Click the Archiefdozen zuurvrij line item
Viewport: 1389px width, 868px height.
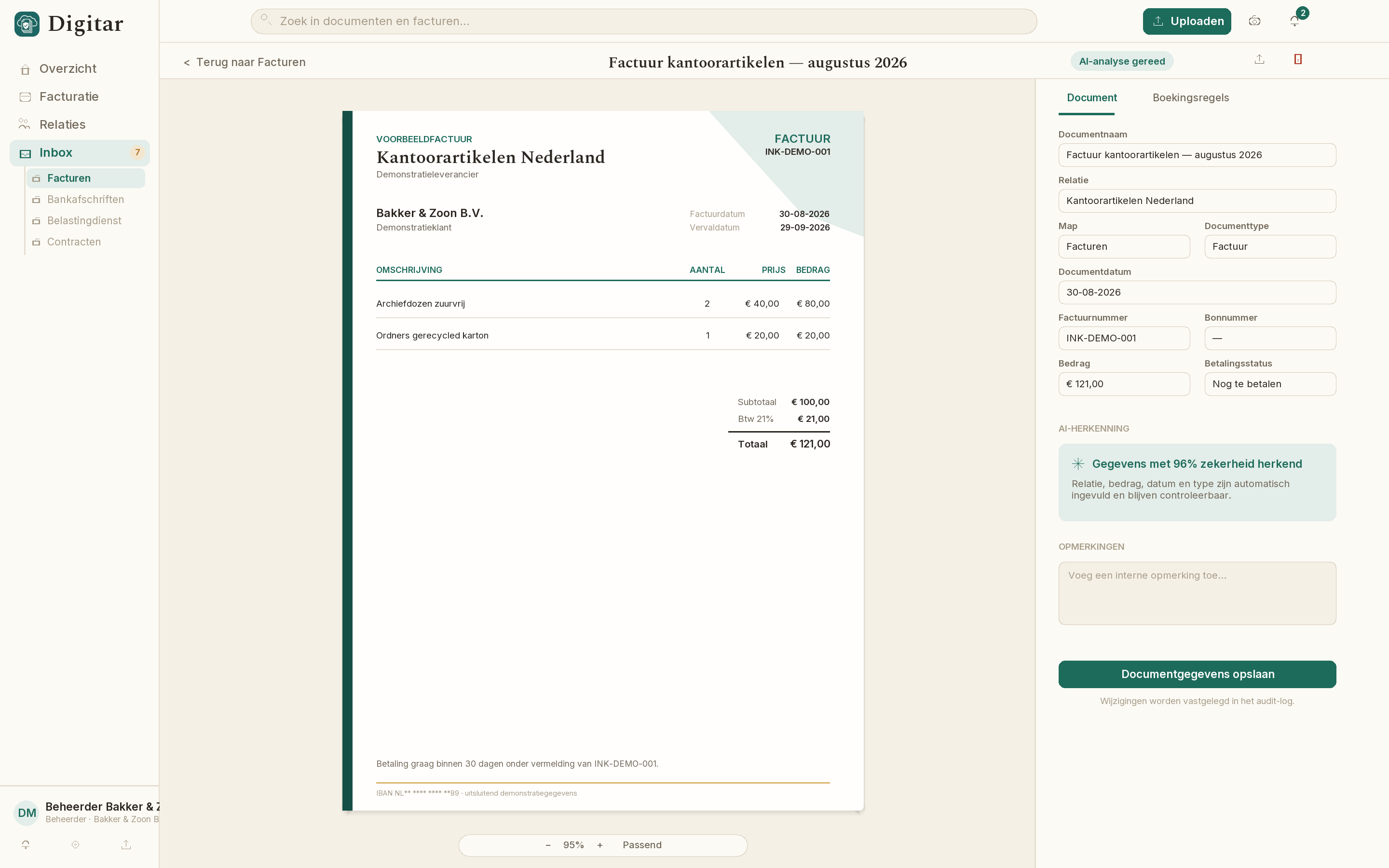pyautogui.click(x=603, y=304)
